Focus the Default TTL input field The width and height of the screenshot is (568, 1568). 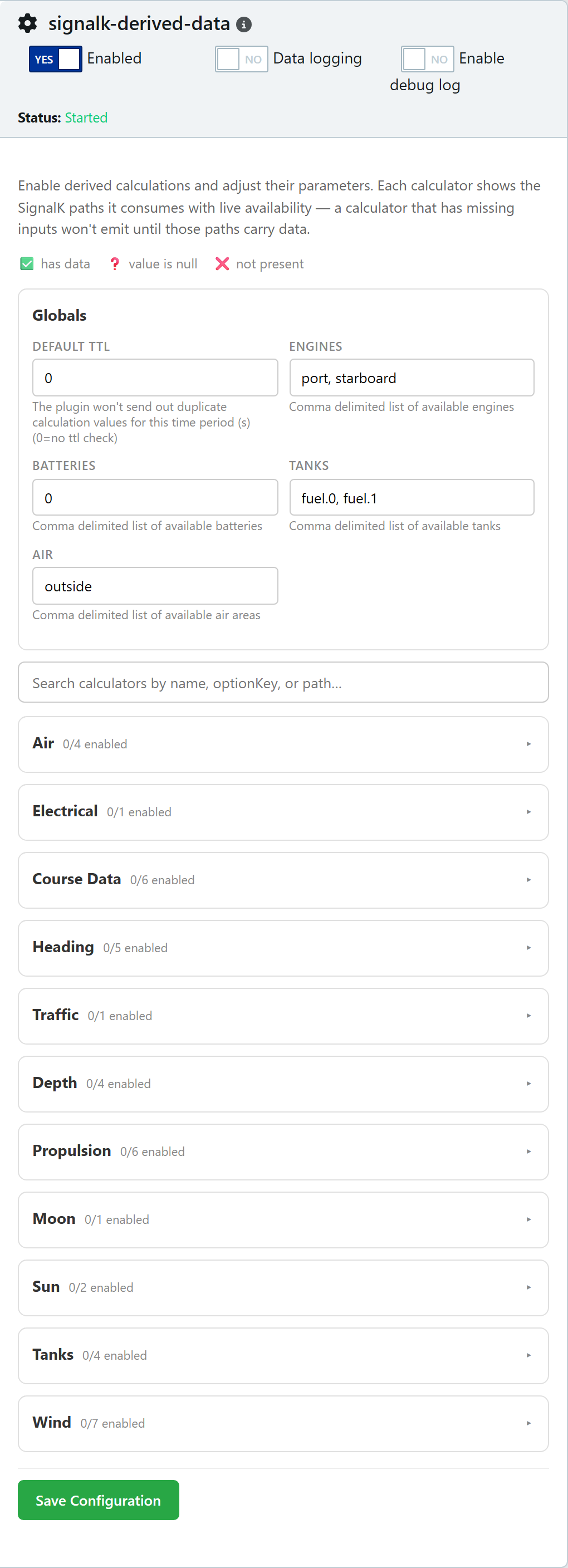coord(155,378)
